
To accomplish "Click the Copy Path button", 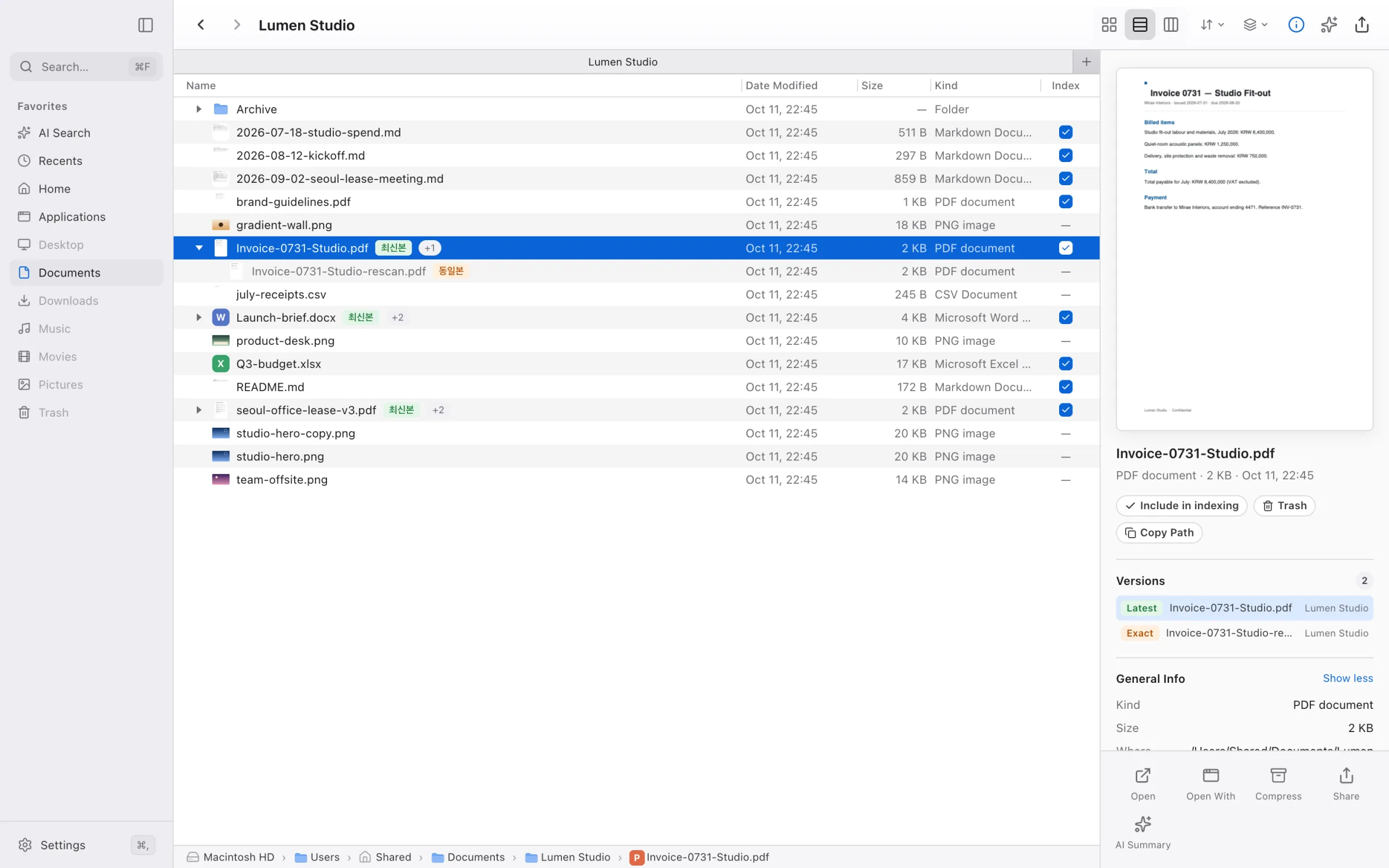I will tap(1159, 533).
